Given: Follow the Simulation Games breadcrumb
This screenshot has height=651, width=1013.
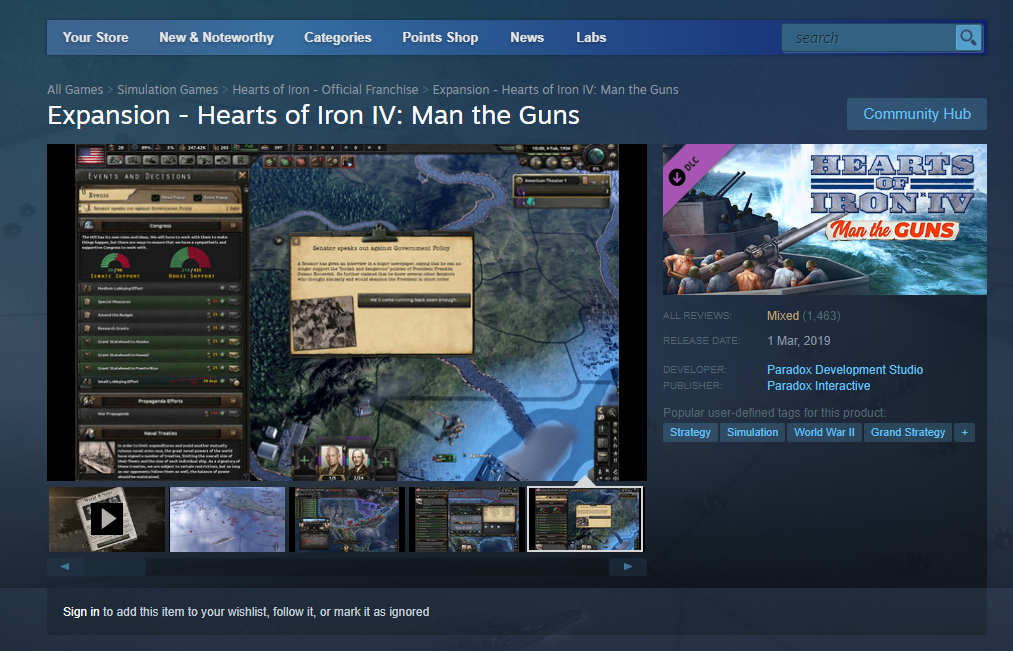Looking at the screenshot, I should pyautogui.click(x=167, y=90).
